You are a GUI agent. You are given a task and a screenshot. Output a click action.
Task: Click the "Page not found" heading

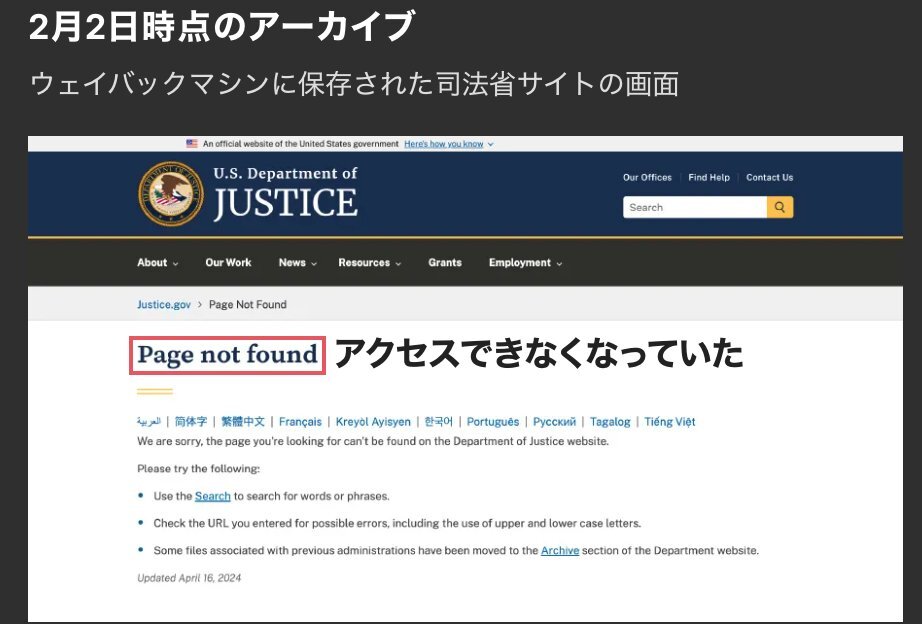pos(228,355)
